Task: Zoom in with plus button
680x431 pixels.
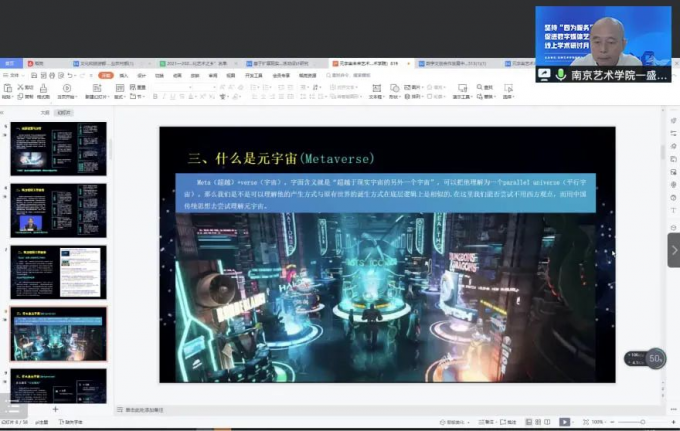Action: [673, 422]
